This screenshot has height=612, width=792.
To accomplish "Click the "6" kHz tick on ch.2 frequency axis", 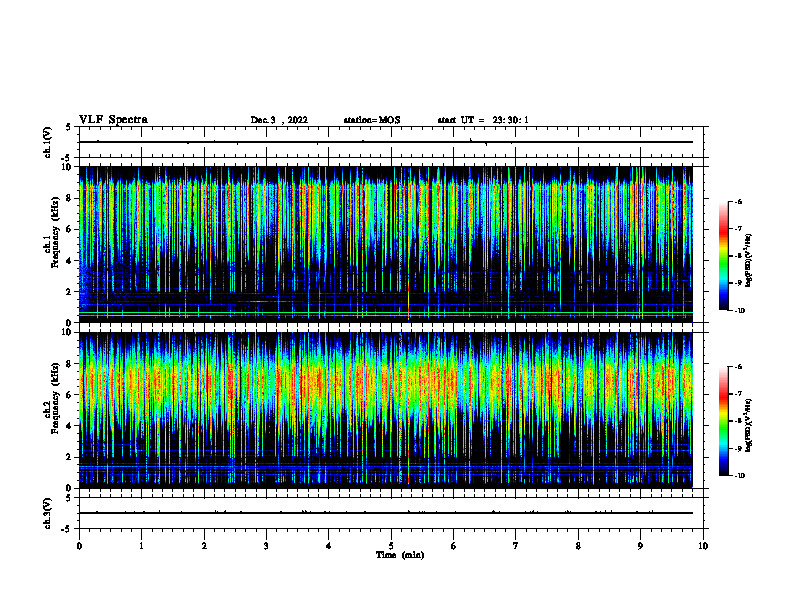I will (x=69, y=395).
